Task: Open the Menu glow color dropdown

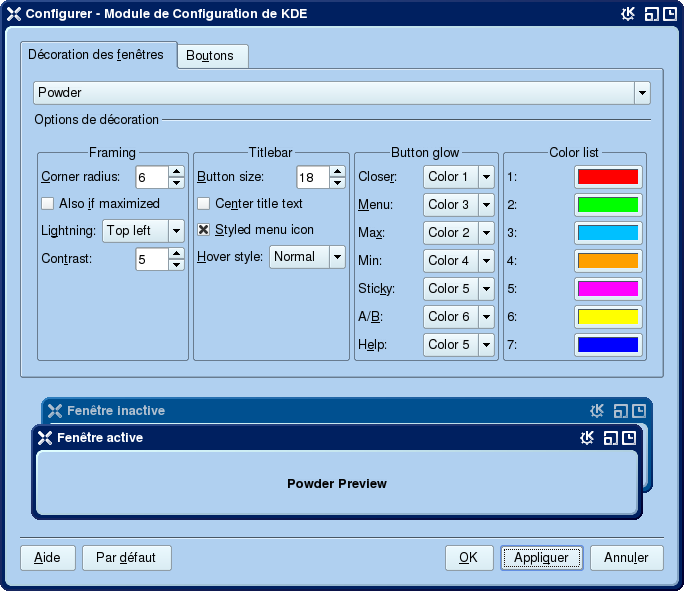Action: 458,205
